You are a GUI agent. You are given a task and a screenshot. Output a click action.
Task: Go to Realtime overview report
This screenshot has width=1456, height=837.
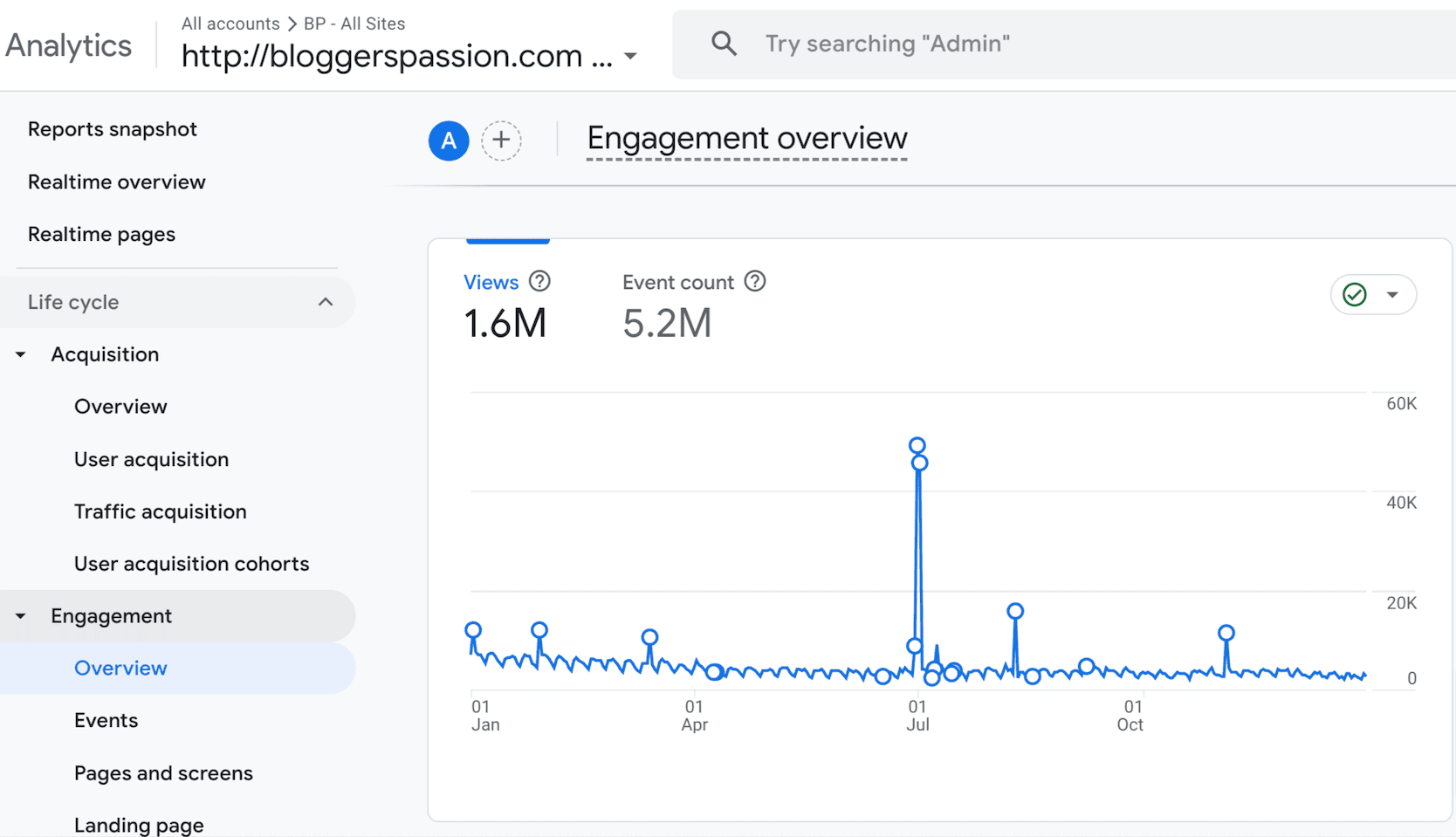(x=117, y=182)
